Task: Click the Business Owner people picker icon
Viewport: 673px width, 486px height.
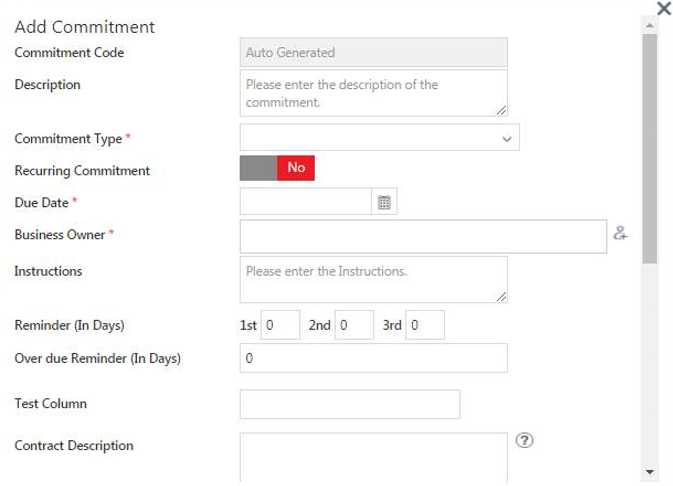Action: pos(620,233)
